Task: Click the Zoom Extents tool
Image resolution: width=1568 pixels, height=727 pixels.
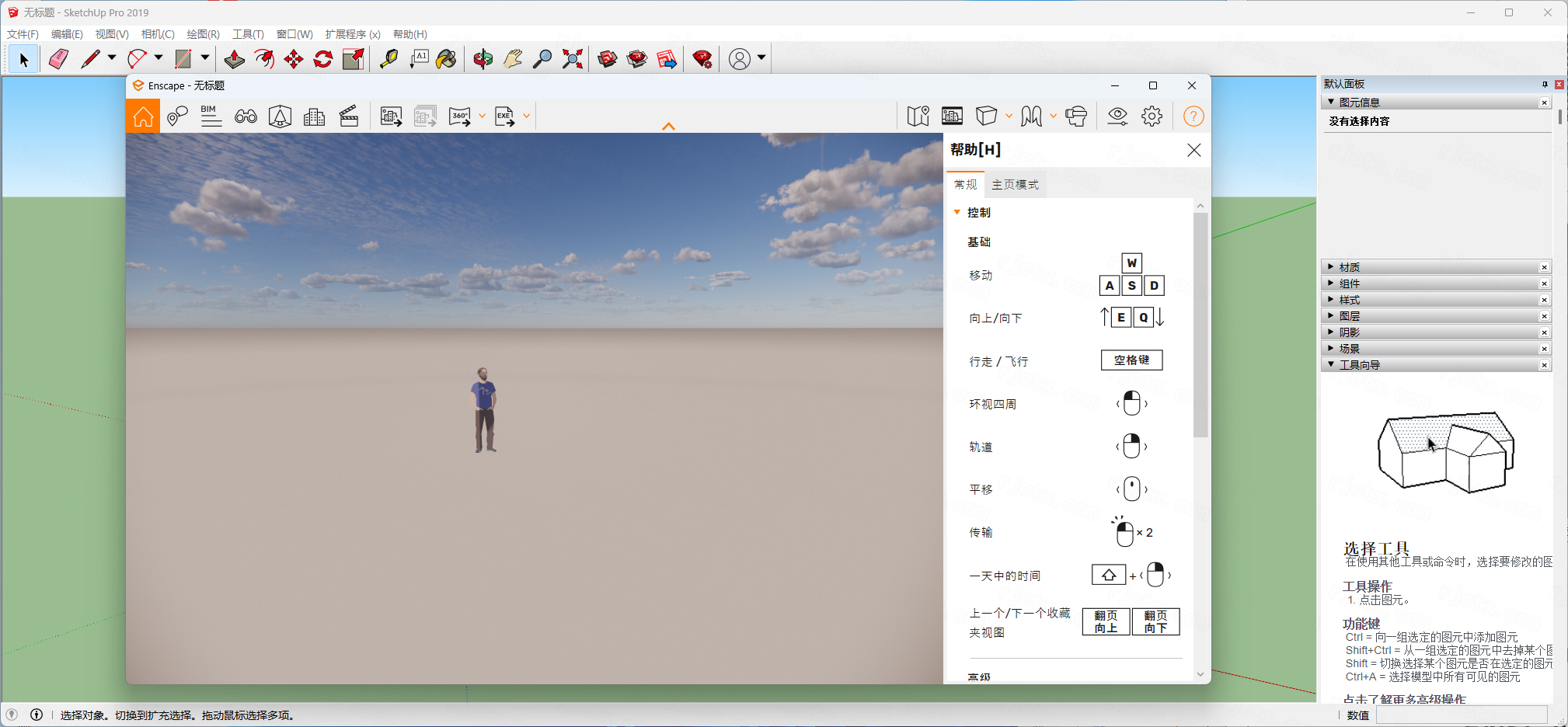Action: click(573, 59)
